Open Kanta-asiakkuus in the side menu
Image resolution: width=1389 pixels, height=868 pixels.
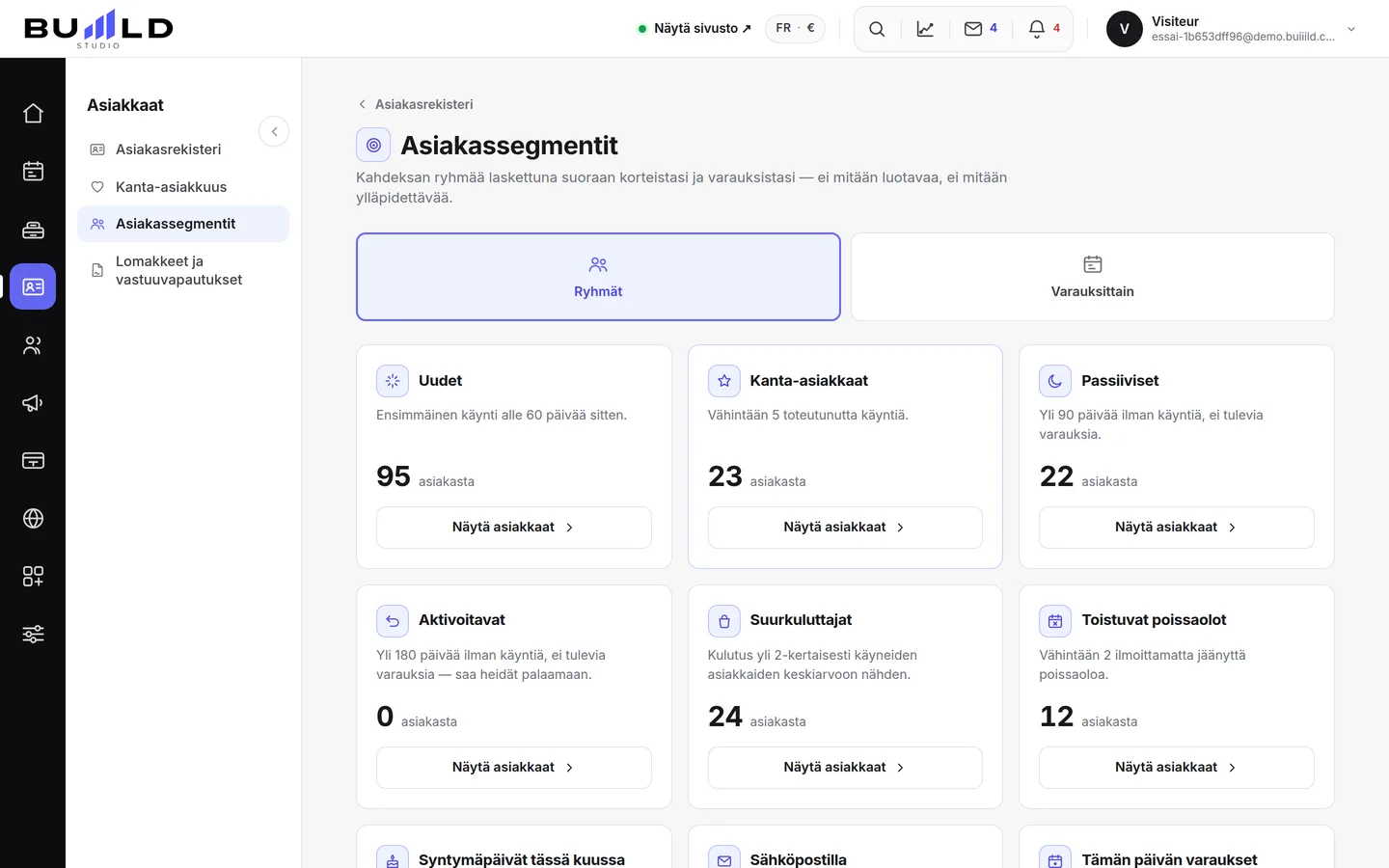pos(183,187)
